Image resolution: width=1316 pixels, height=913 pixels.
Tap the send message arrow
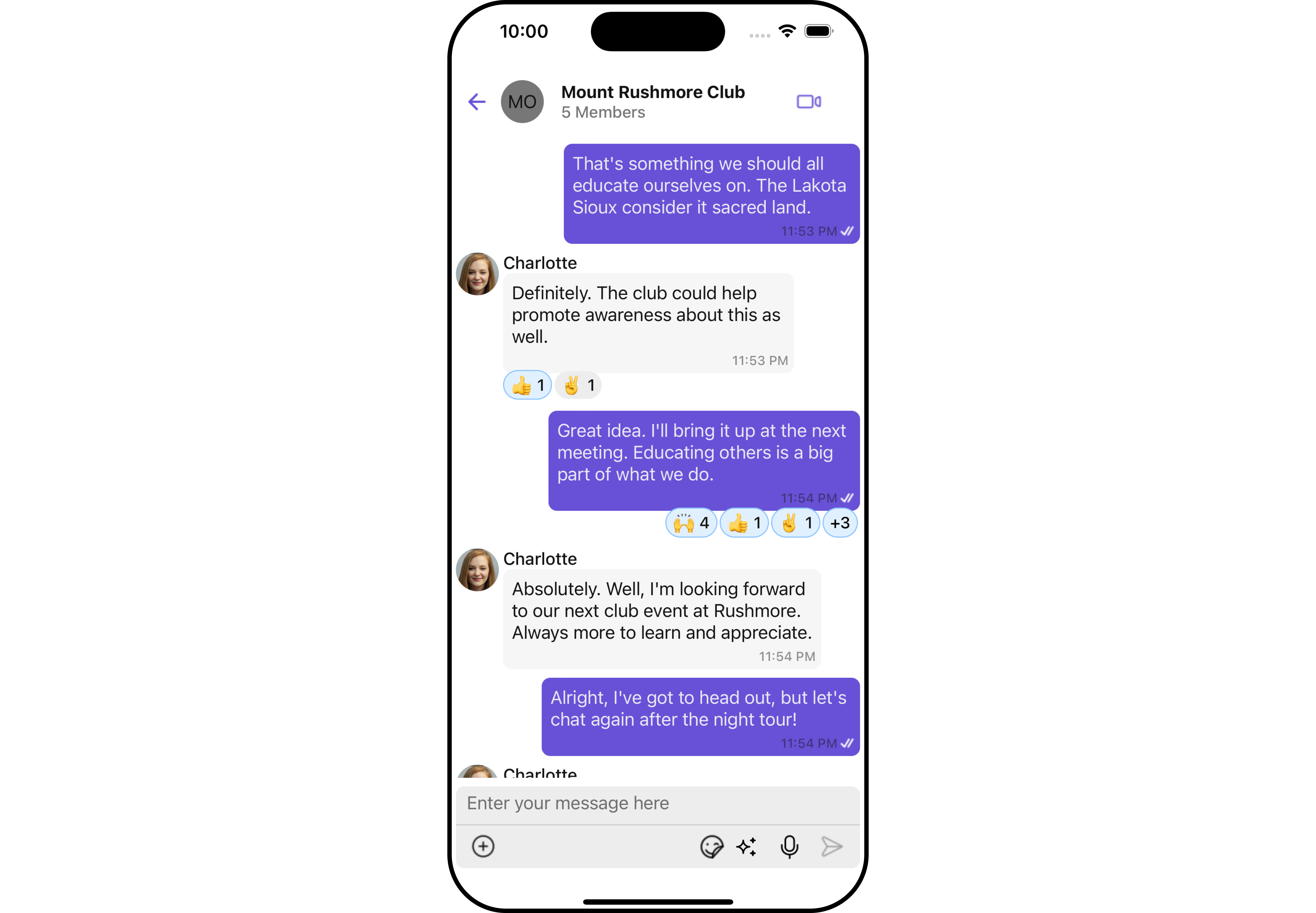click(831, 847)
